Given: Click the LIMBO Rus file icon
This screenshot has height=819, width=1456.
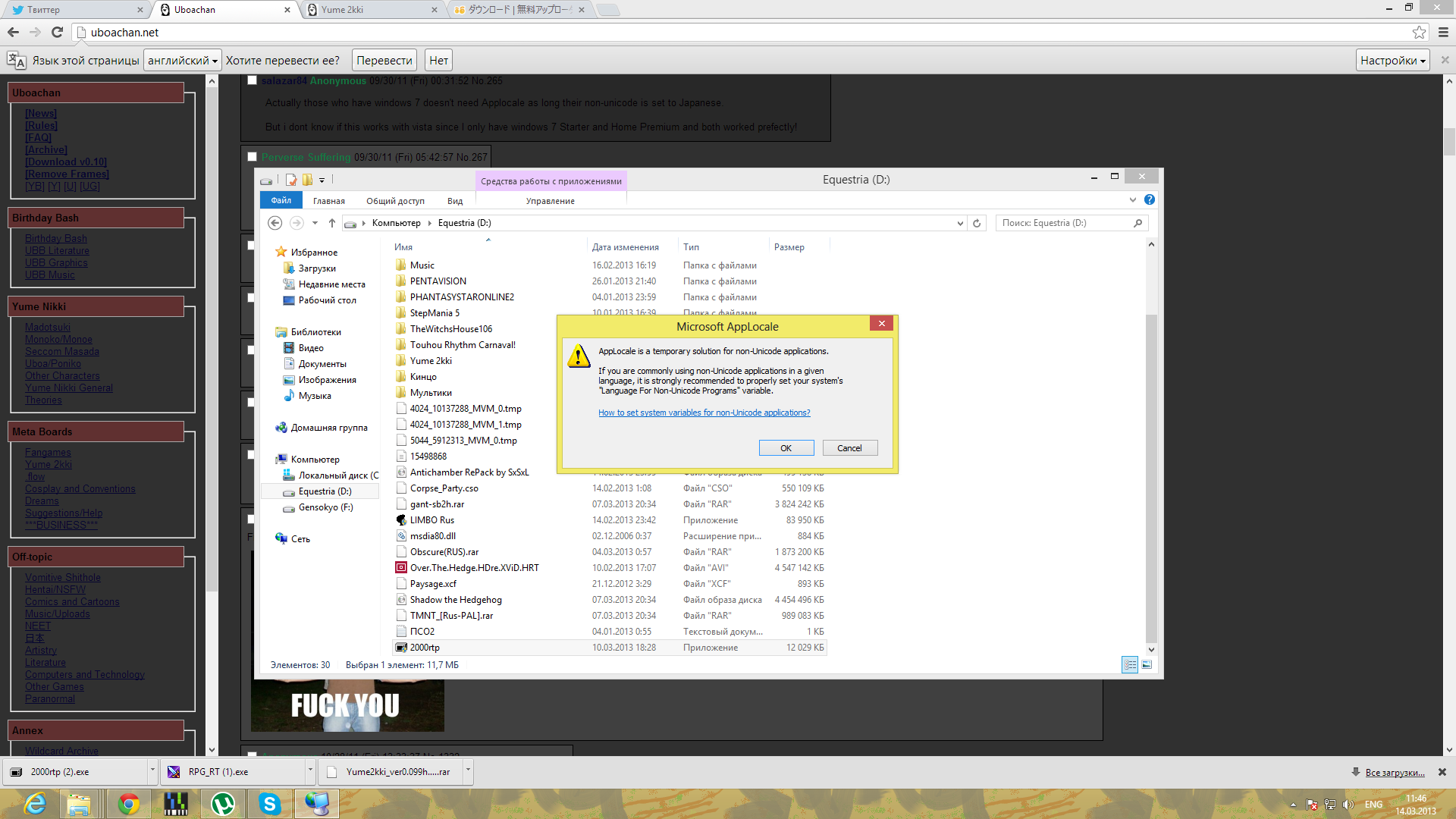Looking at the screenshot, I should tap(401, 520).
